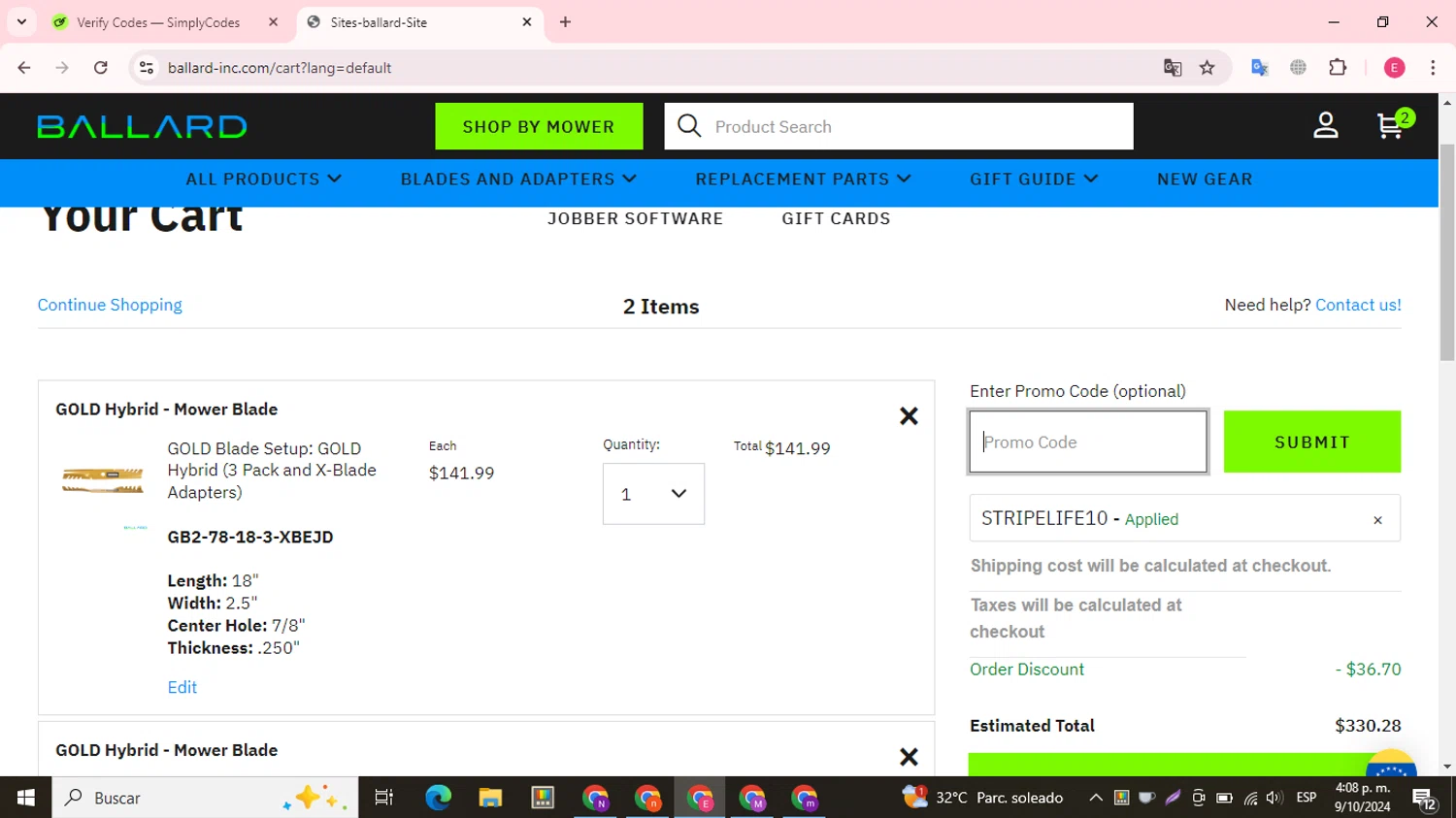Open the GOLD Blade Setup product name link

(x=272, y=471)
